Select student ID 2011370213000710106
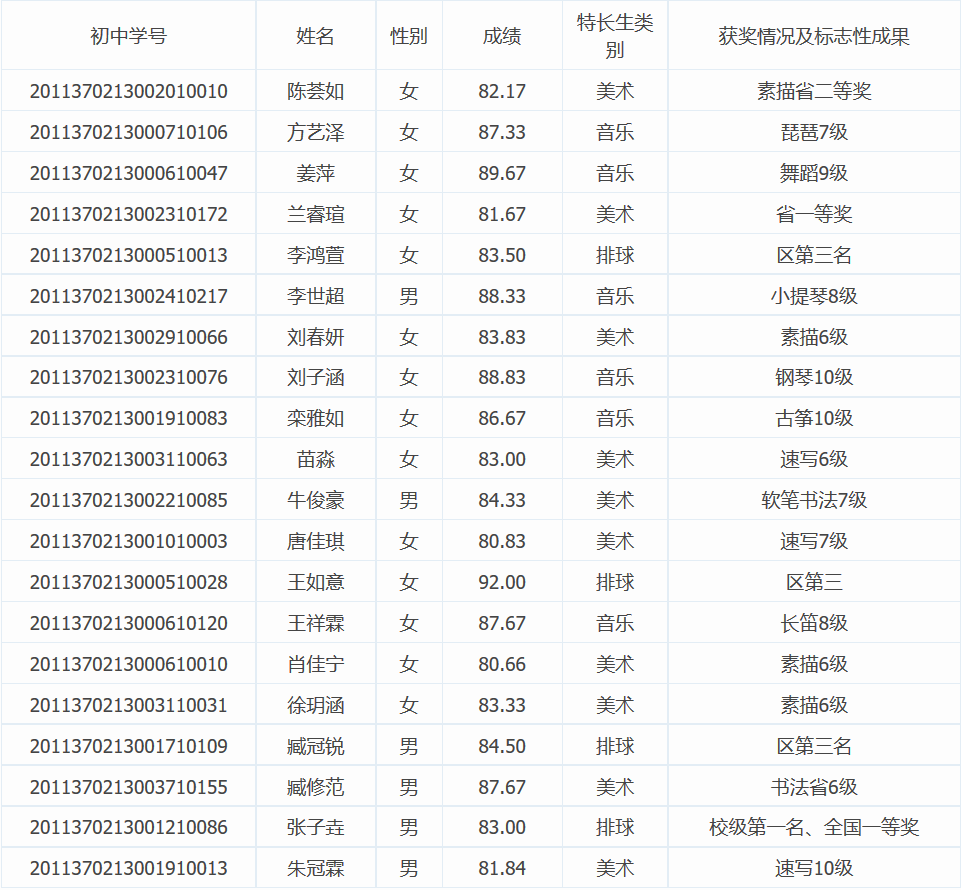This screenshot has height=890, width=961. pyautogui.click(x=128, y=133)
